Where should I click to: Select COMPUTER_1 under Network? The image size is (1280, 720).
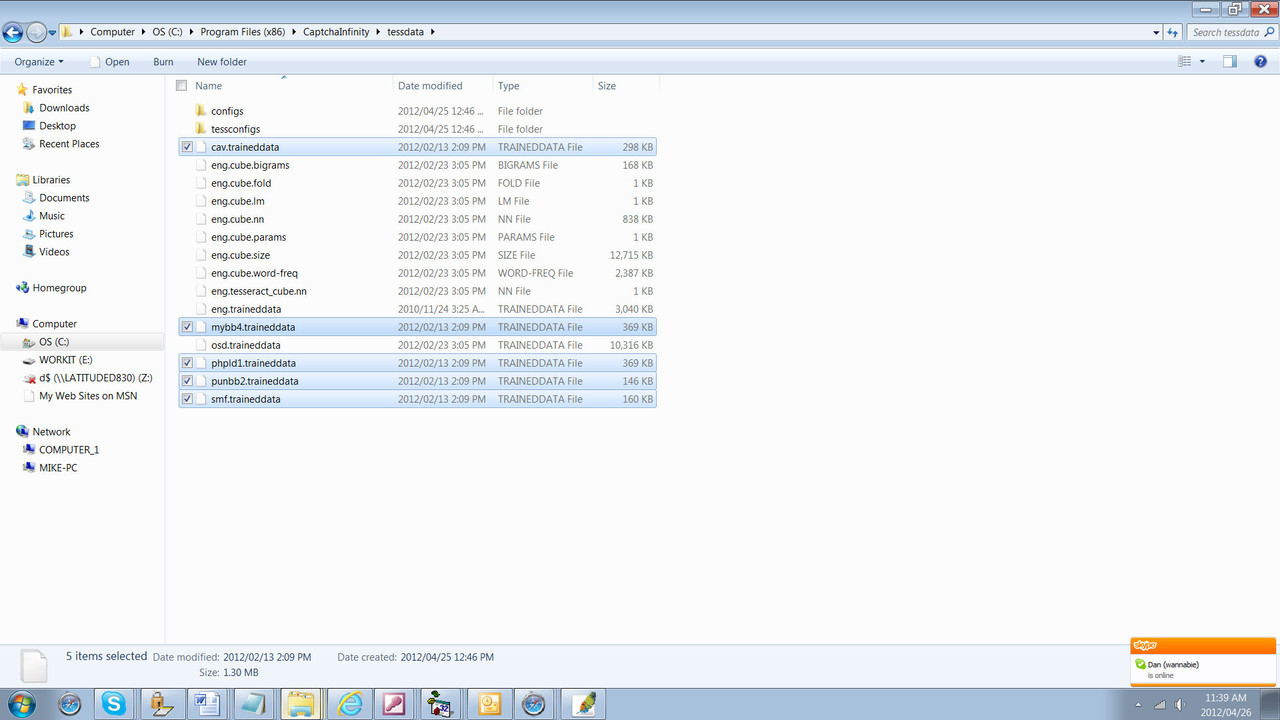point(69,450)
